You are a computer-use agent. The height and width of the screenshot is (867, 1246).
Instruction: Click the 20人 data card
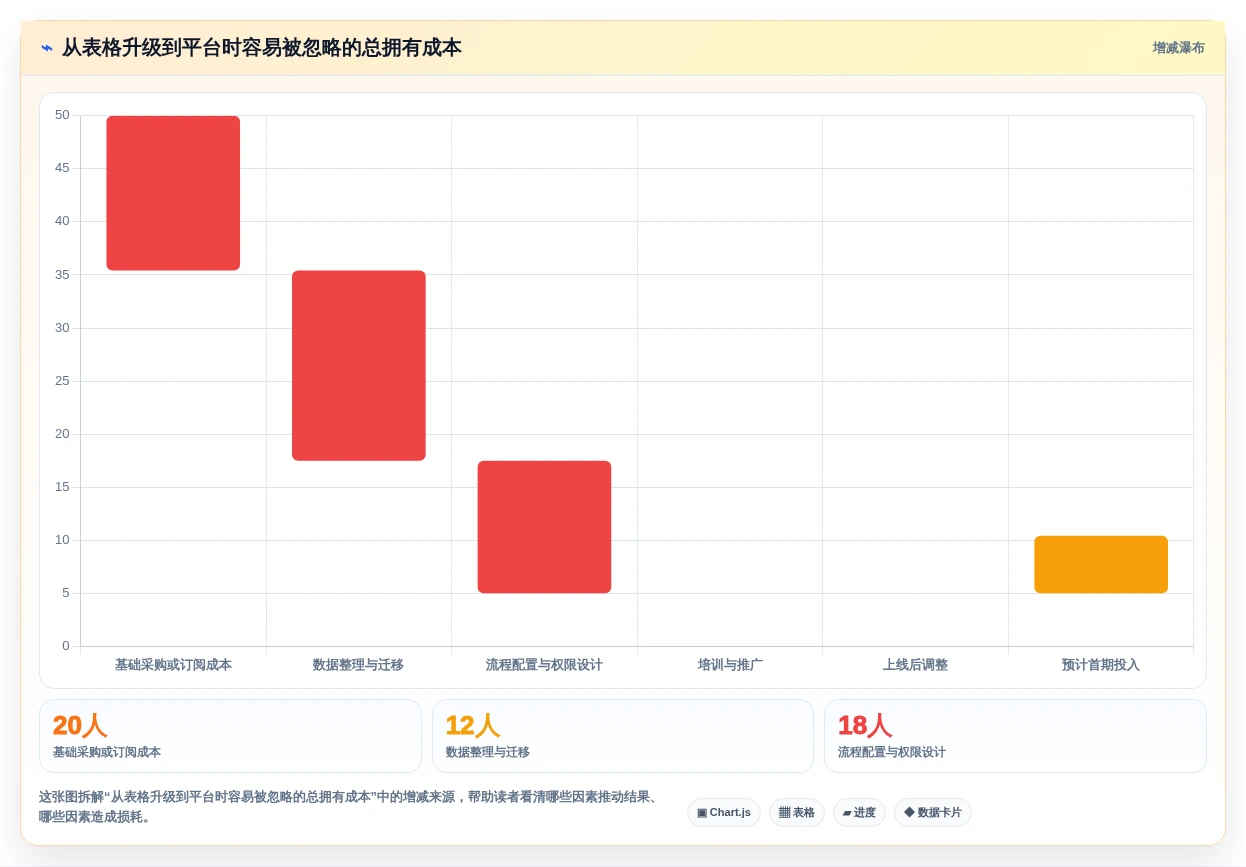tap(230, 736)
